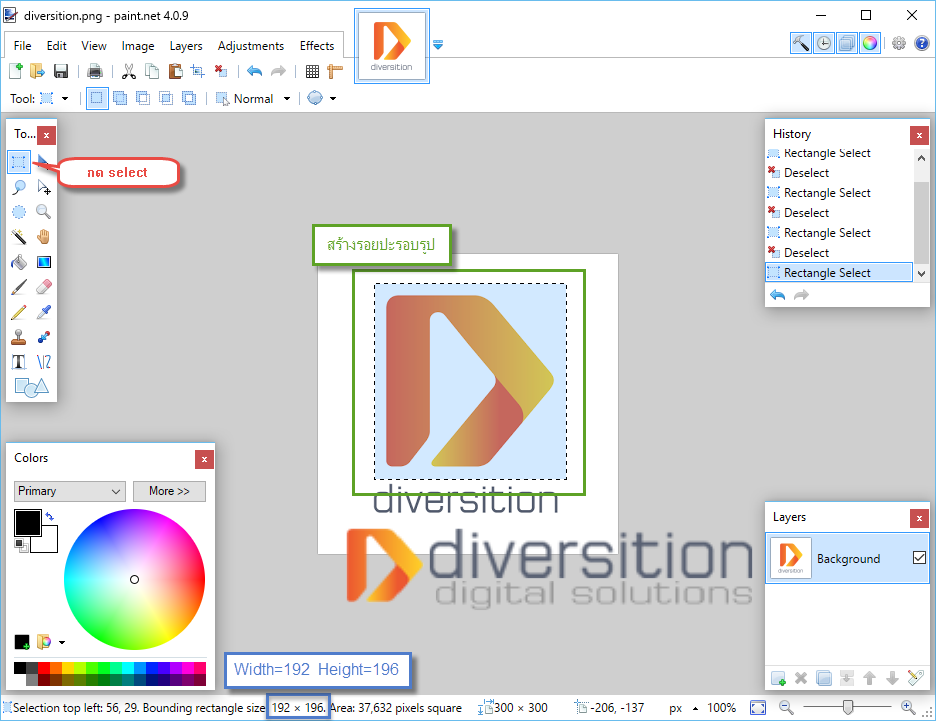This screenshot has width=936, height=721.
Task: Open the image list dropdown arrow
Action: pos(438,45)
